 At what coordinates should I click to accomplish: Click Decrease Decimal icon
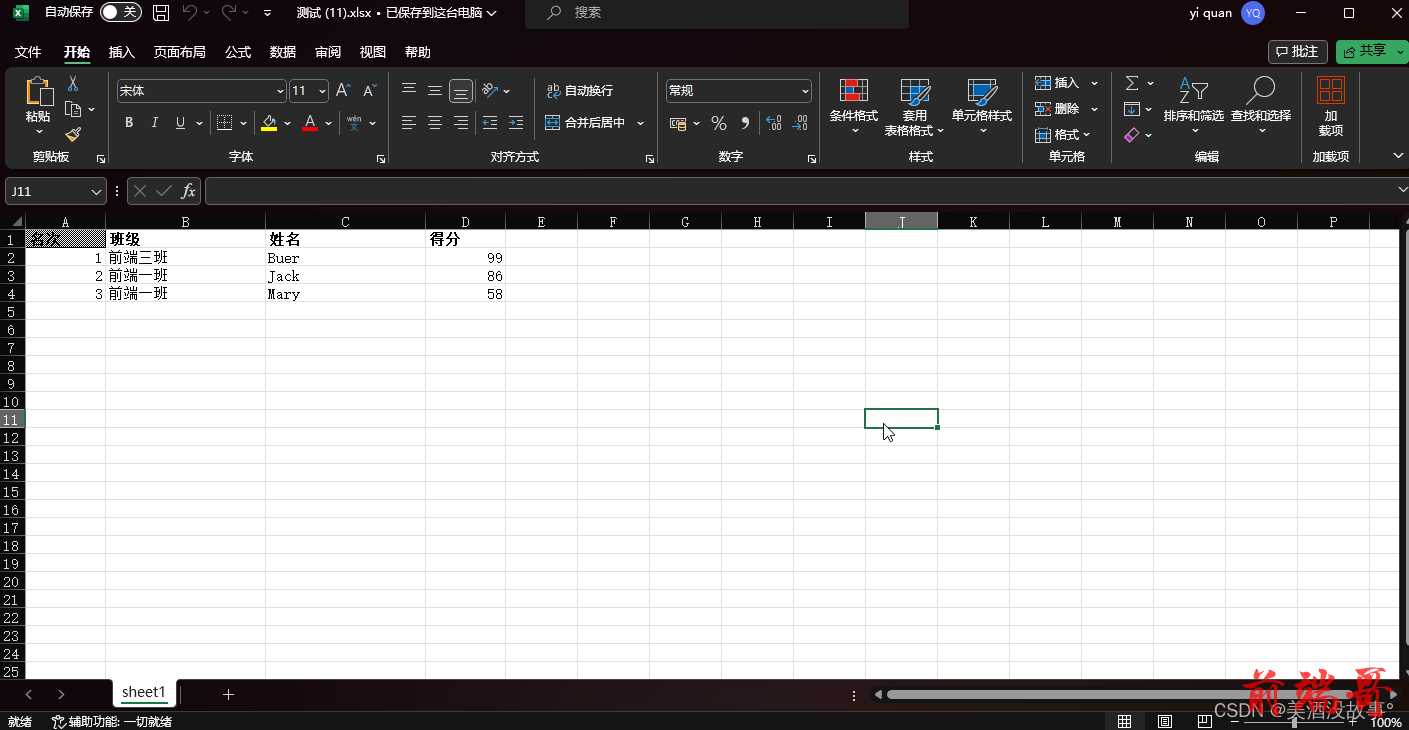(x=799, y=123)
